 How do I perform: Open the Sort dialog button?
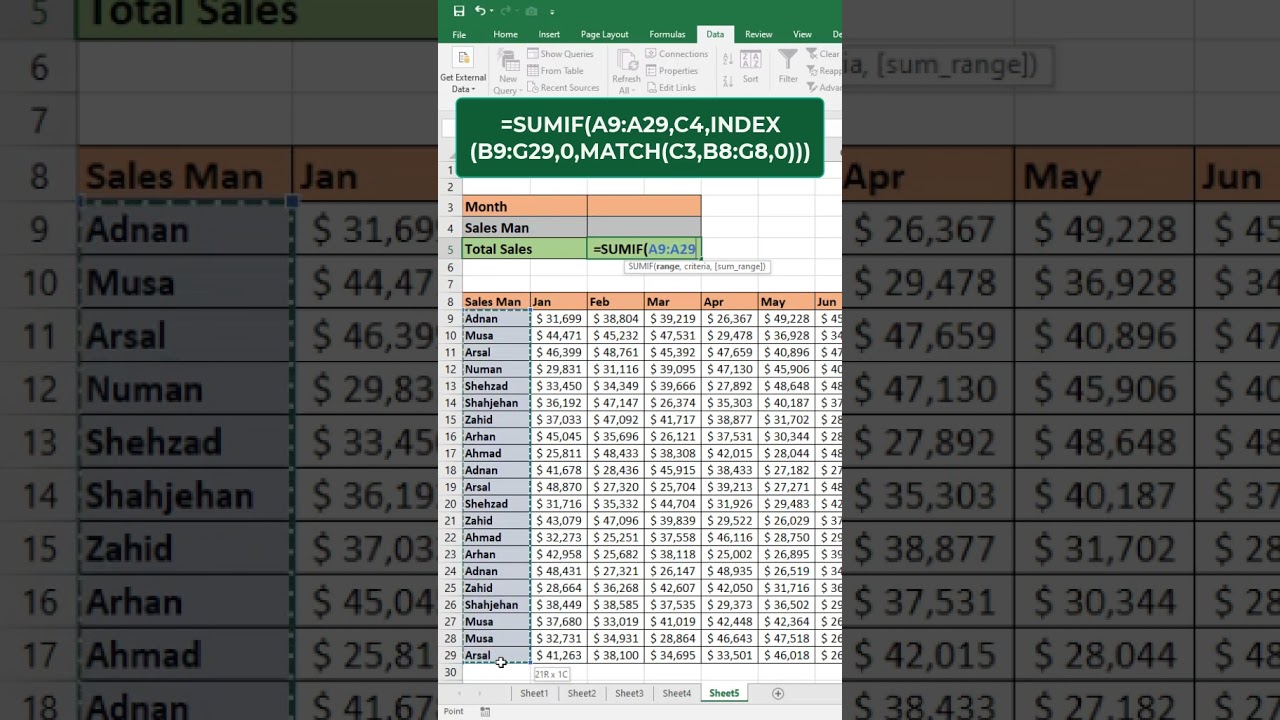pos(750,68)
